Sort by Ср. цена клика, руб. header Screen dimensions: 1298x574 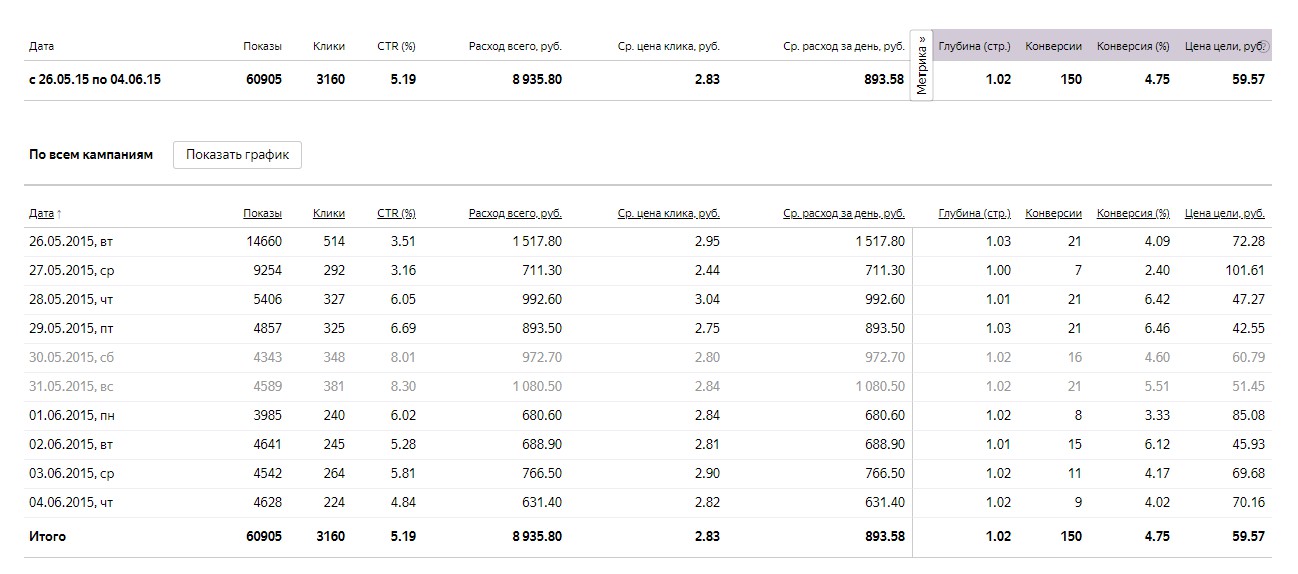click(x=668, y=213)
